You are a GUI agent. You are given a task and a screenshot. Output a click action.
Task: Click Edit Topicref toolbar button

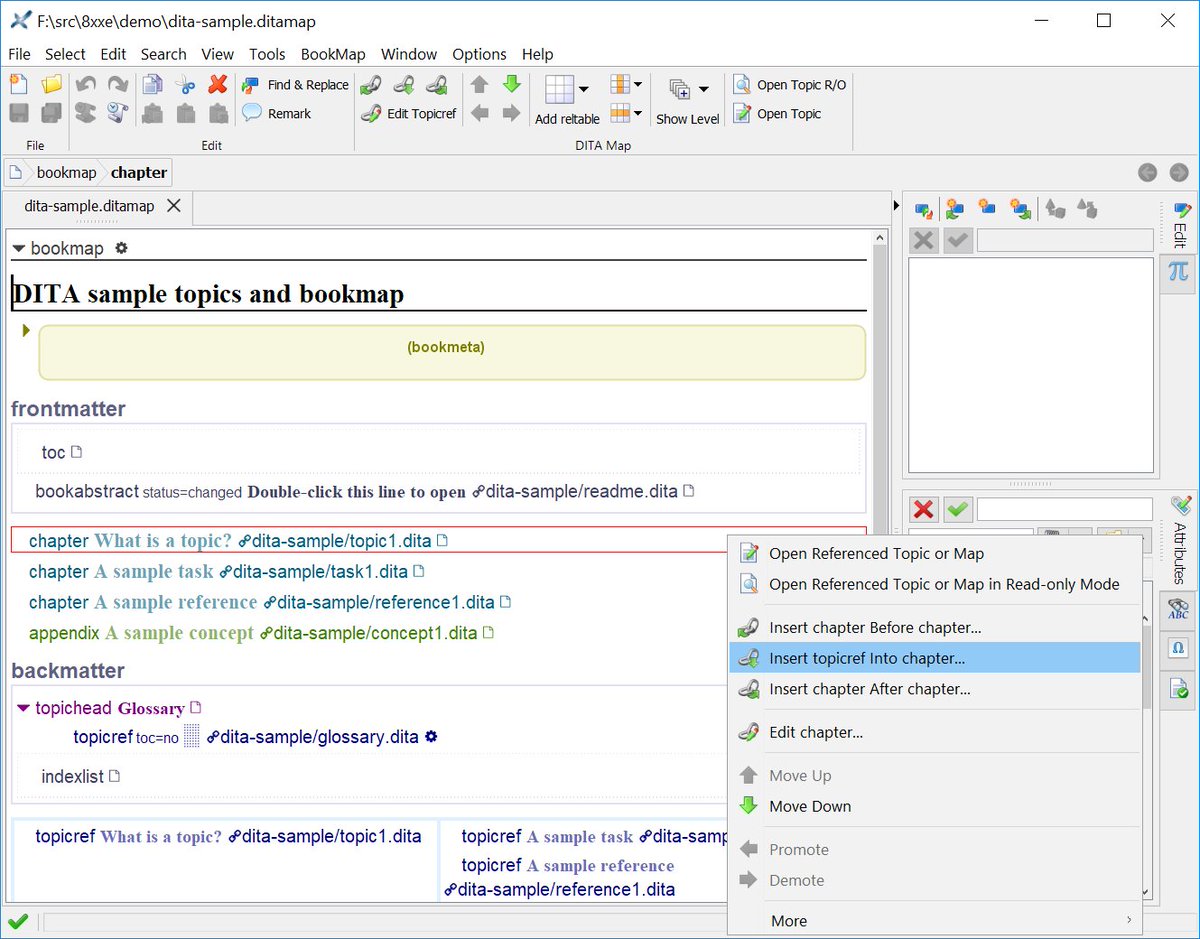[408, 113]
